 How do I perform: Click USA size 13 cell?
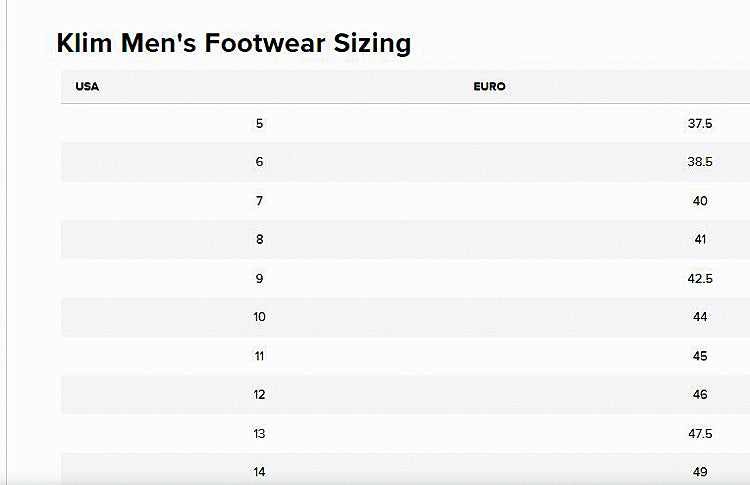259,433
